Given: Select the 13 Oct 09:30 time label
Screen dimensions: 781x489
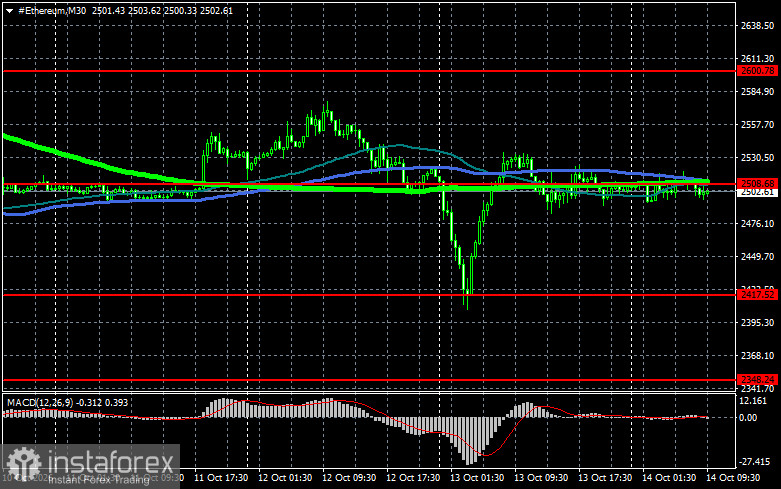Looking at the screenshot, I should pos(541,478).
